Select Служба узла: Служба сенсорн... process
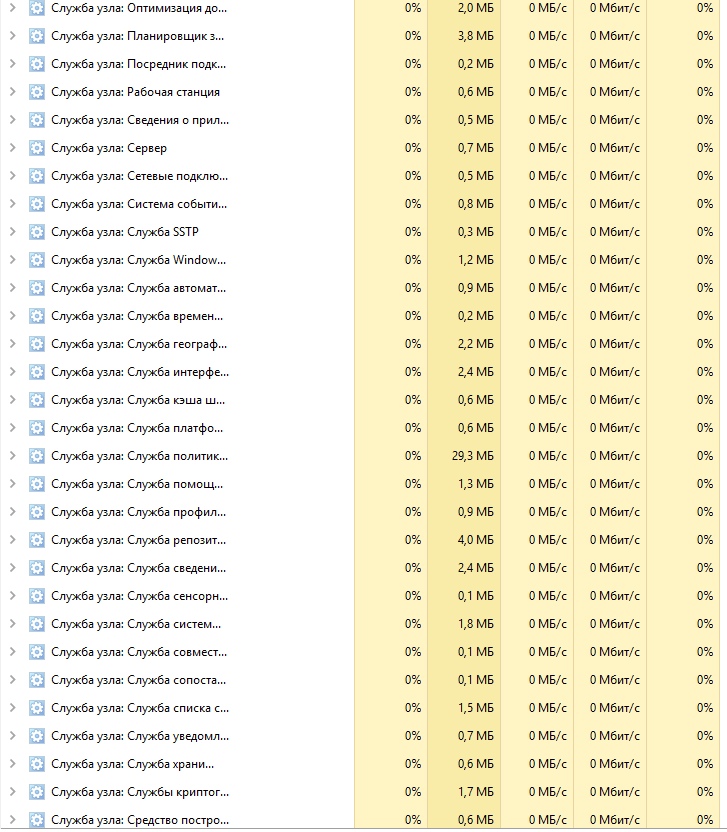The width and height of the screenshot is (727, 832). tap(140, 596)
